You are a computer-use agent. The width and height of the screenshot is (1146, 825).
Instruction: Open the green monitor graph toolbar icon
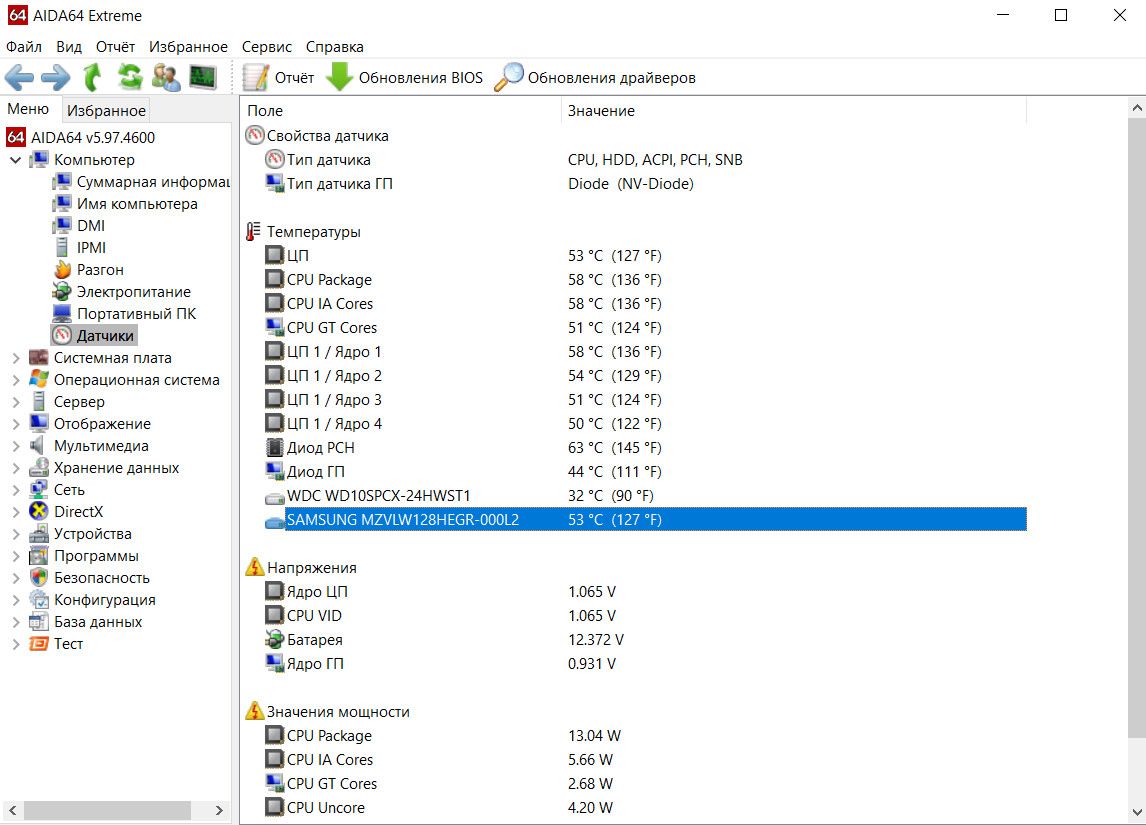[203, 77]
